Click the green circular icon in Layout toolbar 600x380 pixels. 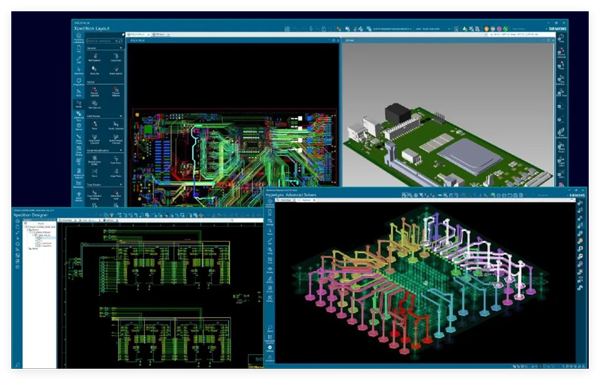click(x=505, y=29)
